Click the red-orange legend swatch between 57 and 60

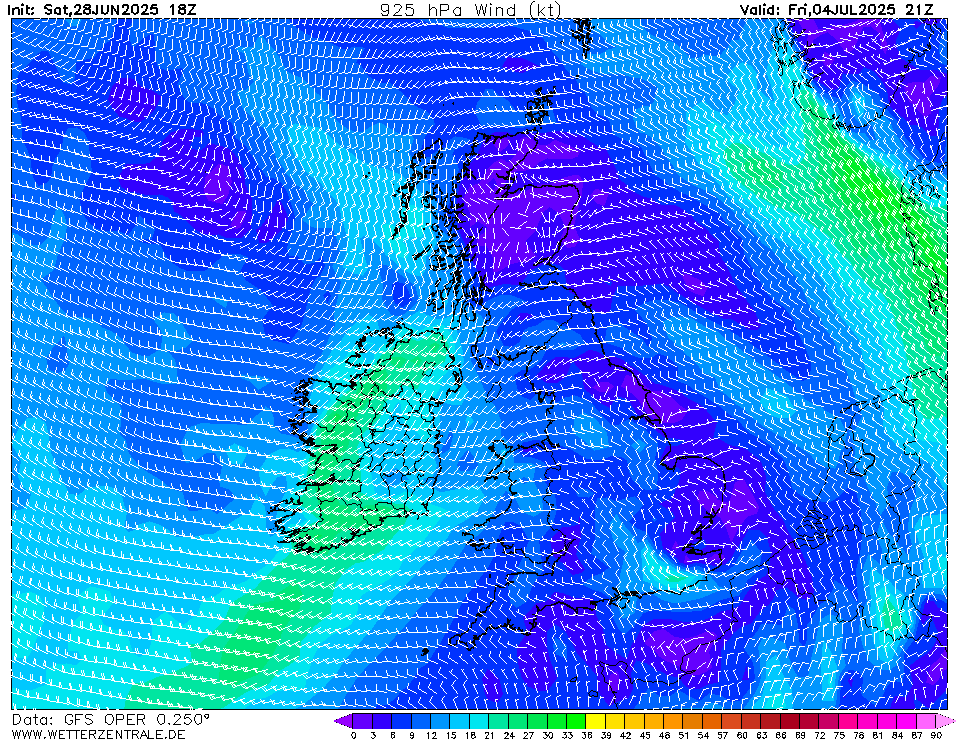coord(732,721)
